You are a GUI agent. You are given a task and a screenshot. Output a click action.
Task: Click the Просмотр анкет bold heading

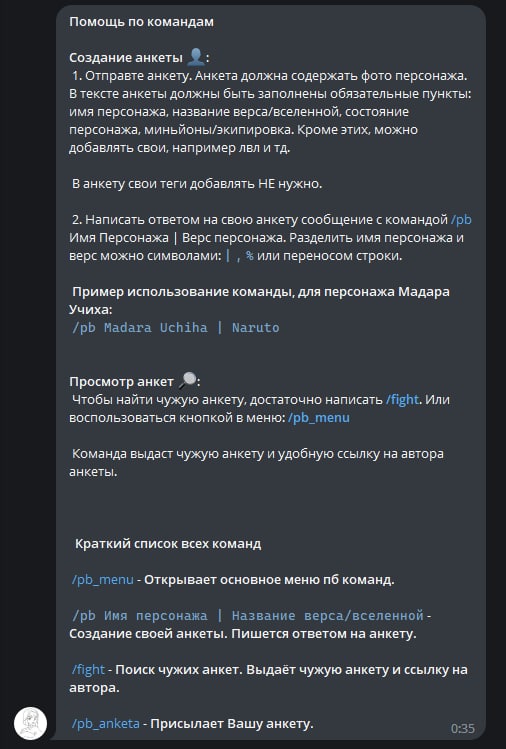tap(121, 381)
